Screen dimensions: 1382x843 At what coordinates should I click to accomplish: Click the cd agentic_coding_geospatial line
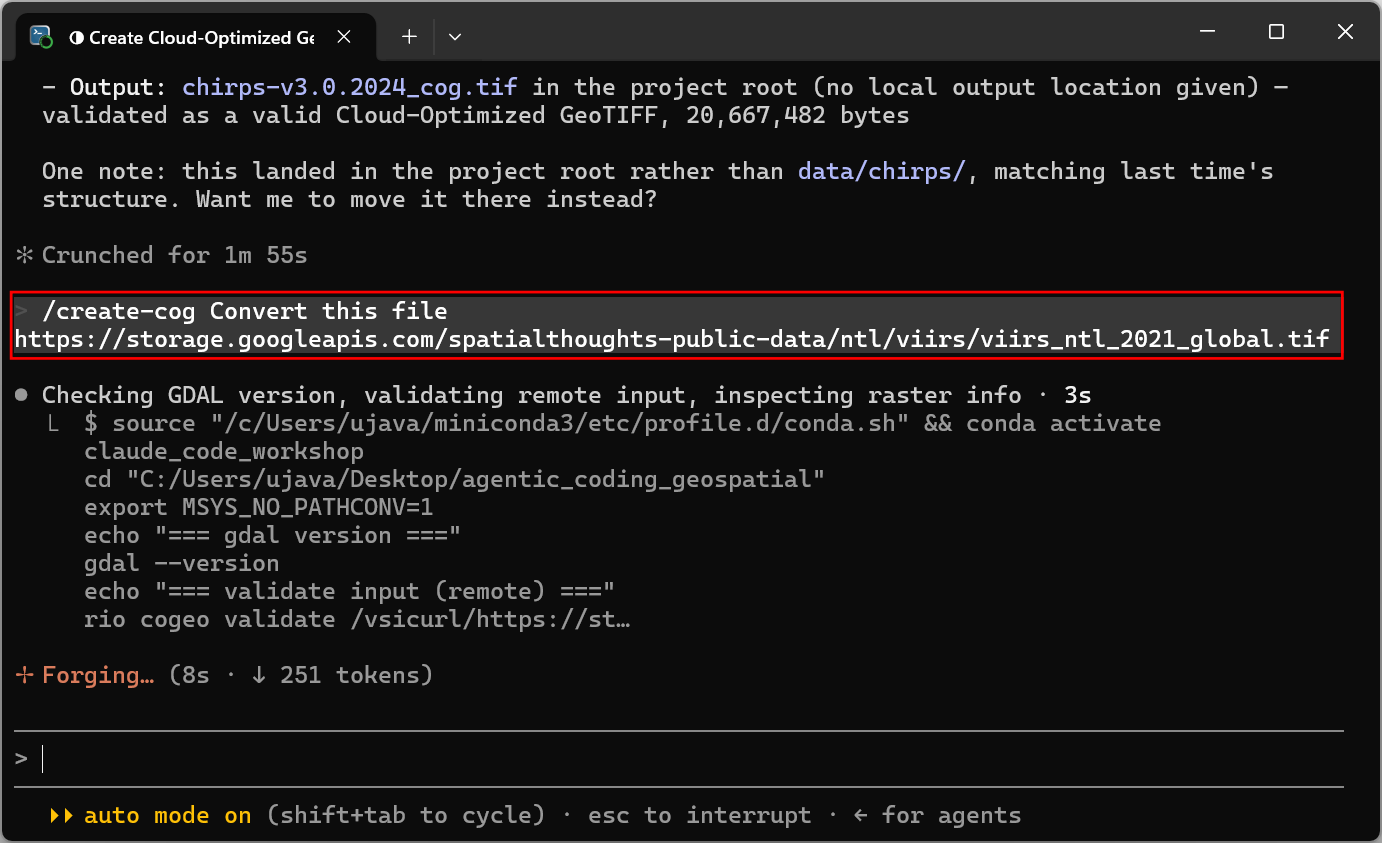tap(455, 479)
